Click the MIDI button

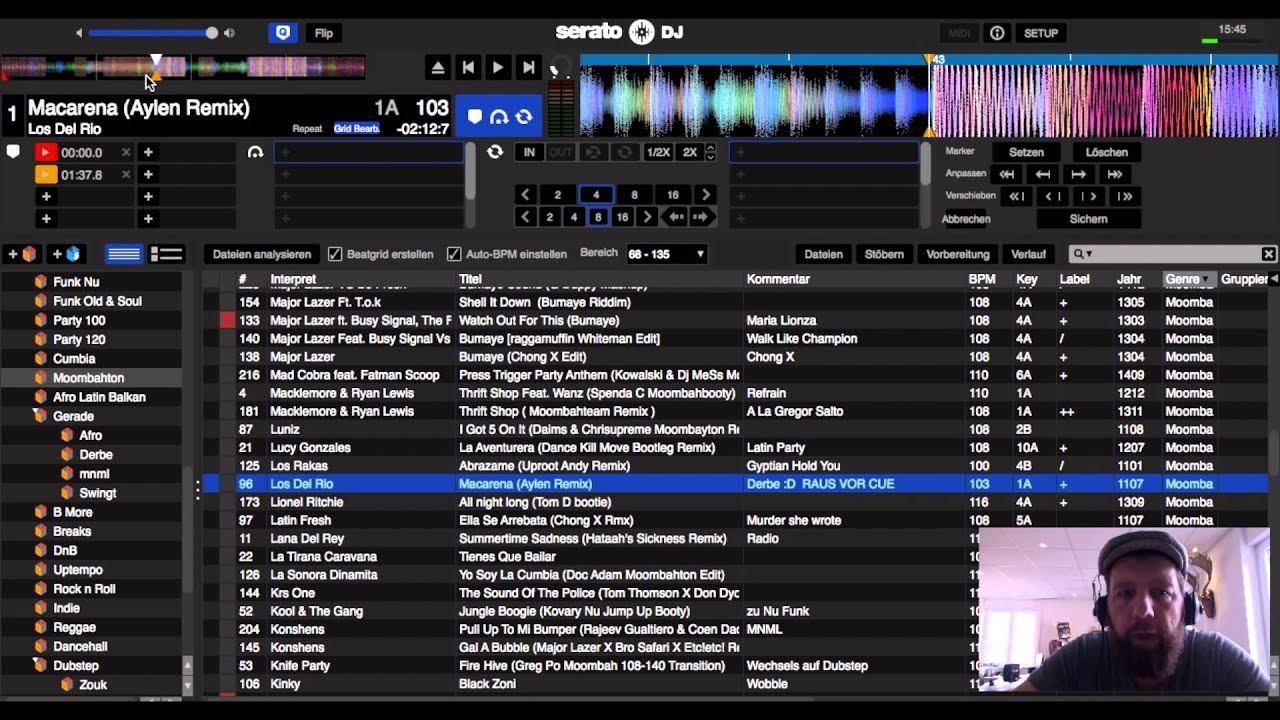[x=959, y=33]
